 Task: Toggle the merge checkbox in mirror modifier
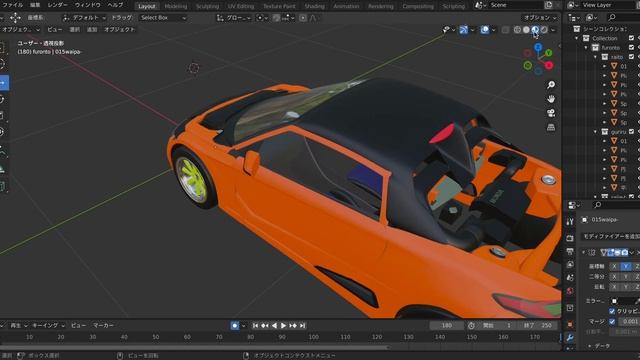click(612, 322)
